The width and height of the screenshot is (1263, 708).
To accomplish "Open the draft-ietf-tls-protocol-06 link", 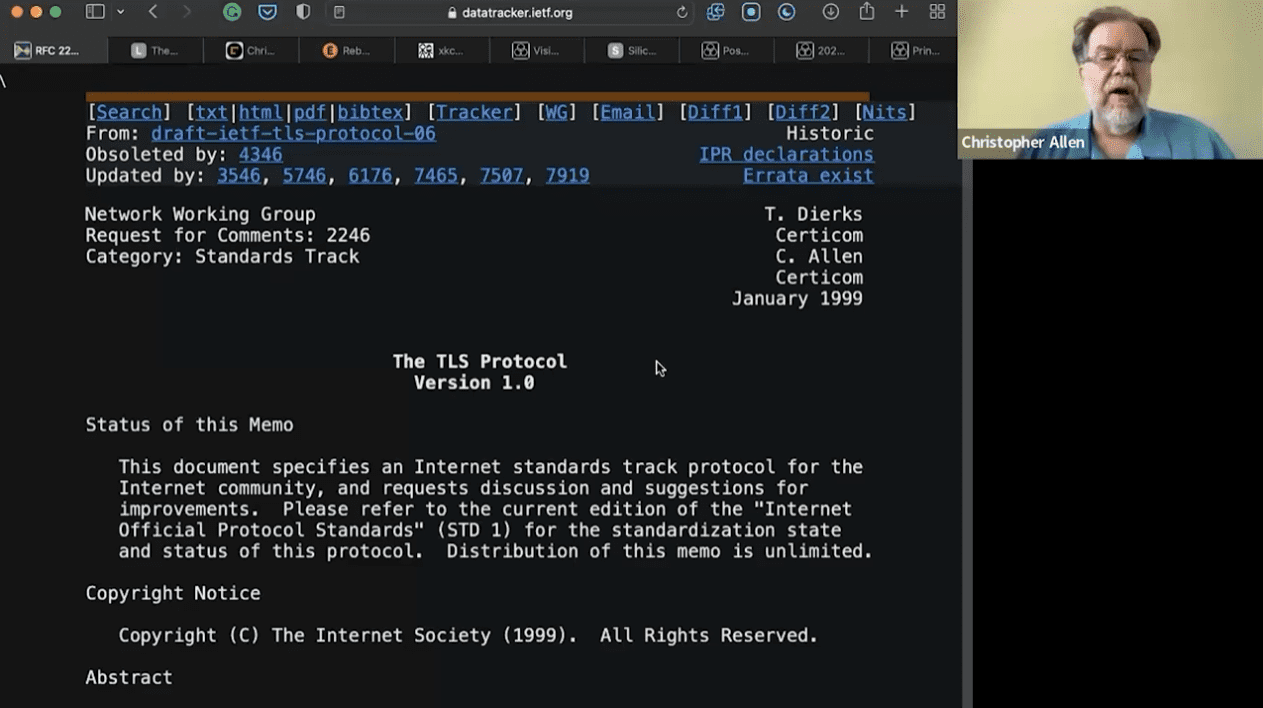I will pos(293,134).
